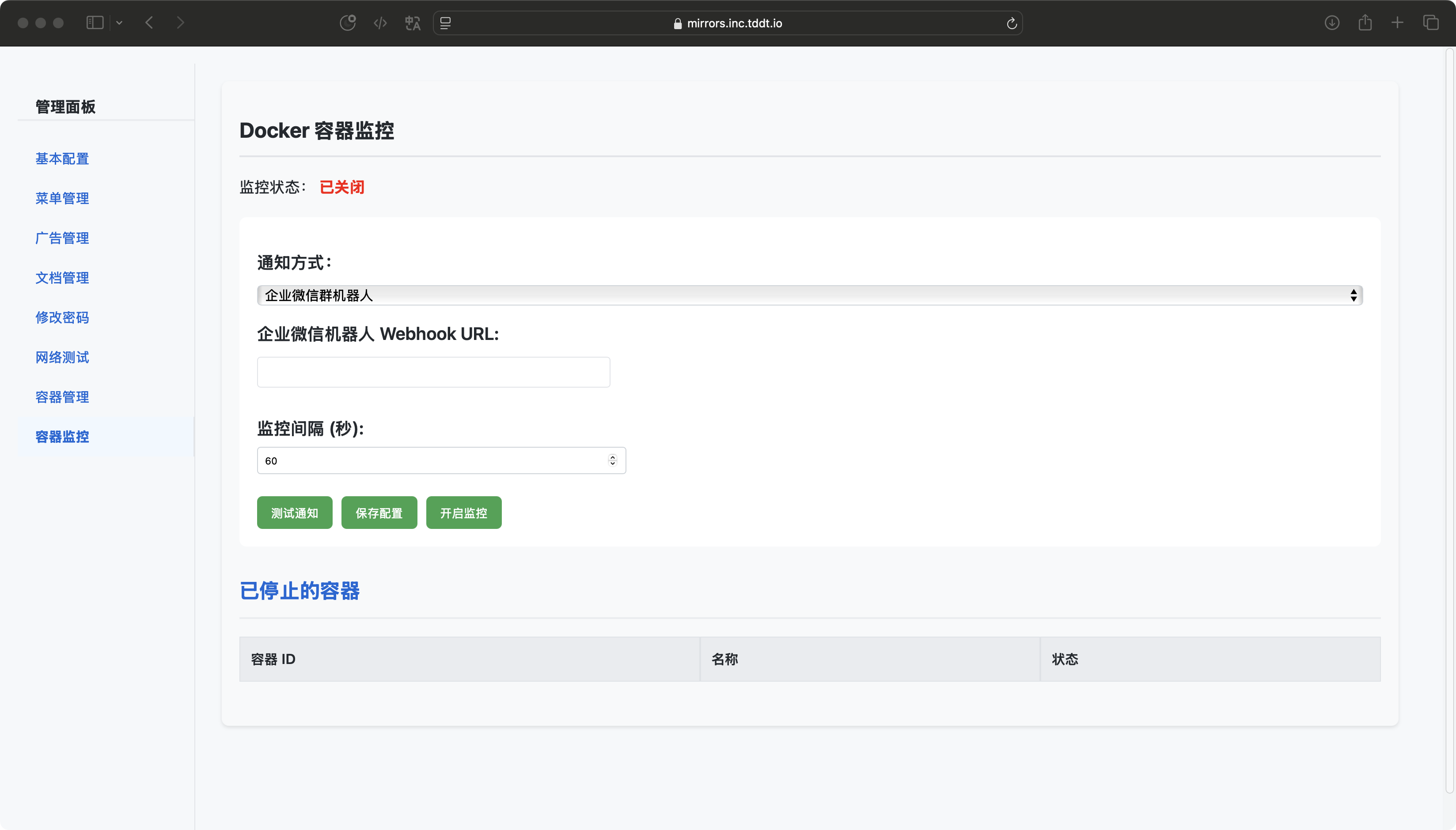Show tab overview icon
This screenshot has height=830, width=1456.
(x=1431, y=23)
